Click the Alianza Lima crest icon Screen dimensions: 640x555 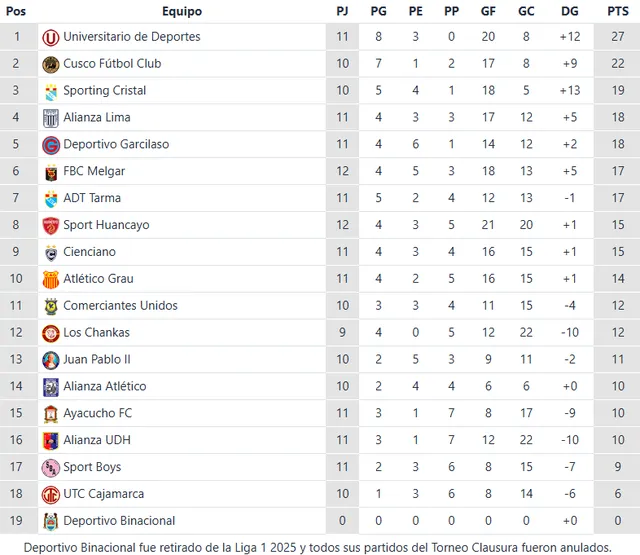(x=51, y=118)
